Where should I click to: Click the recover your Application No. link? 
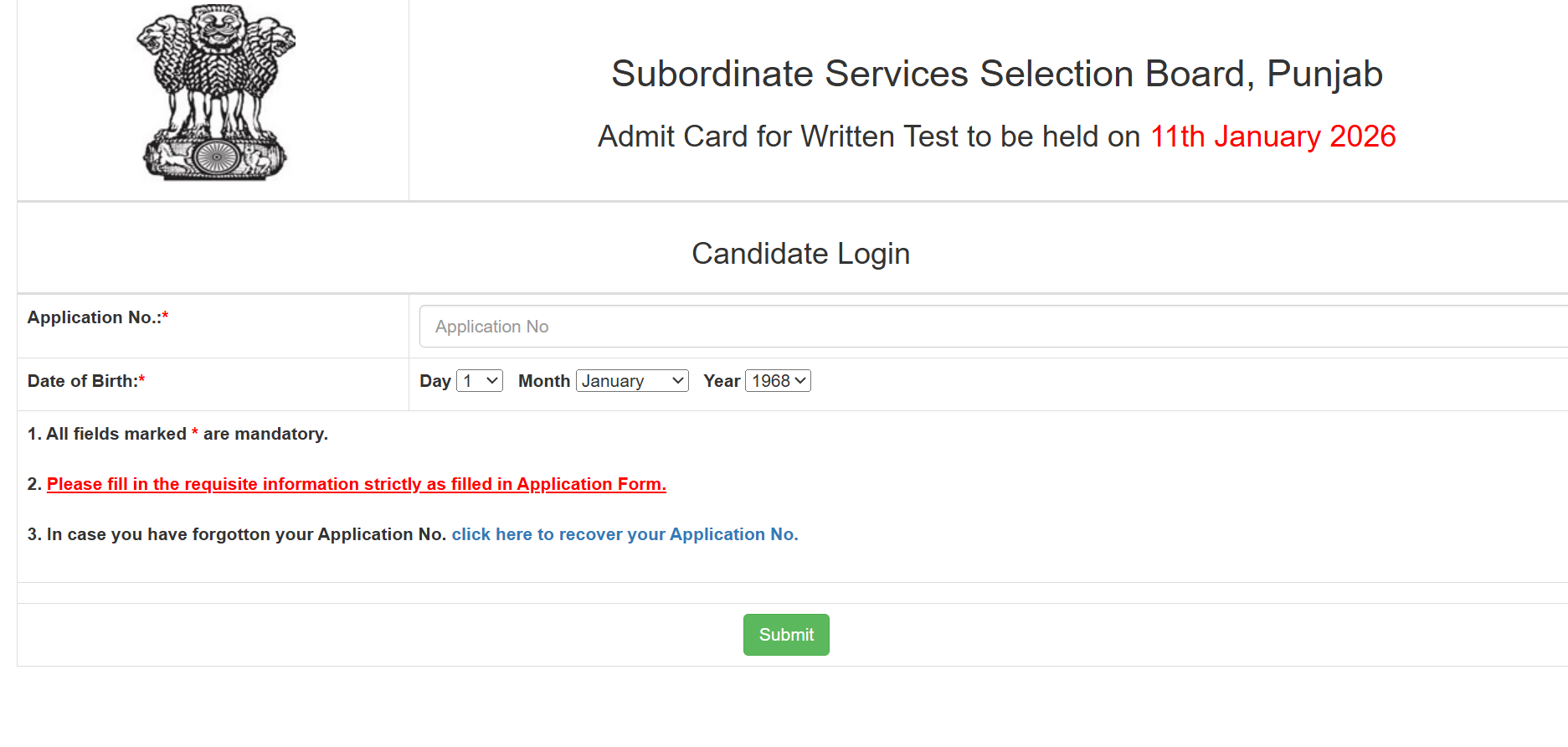625,534
